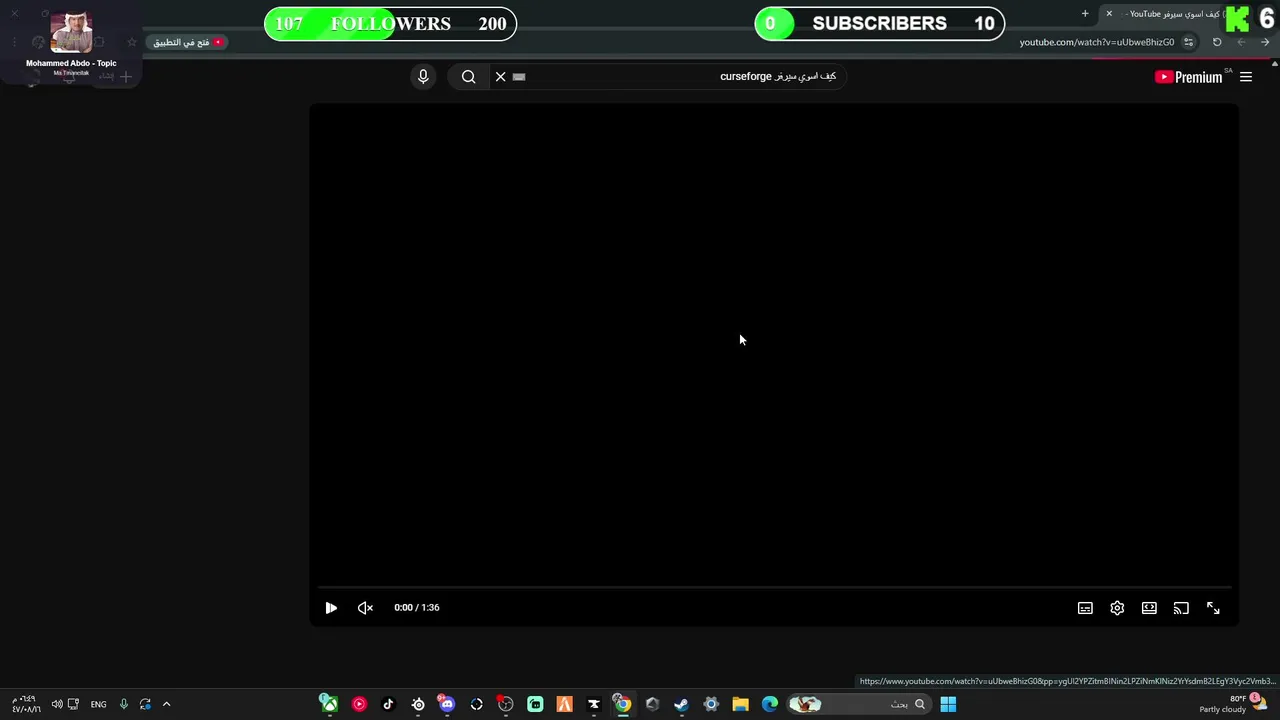
Task: Open Settings gear on taskbar
Action: [x=711, y=704]
